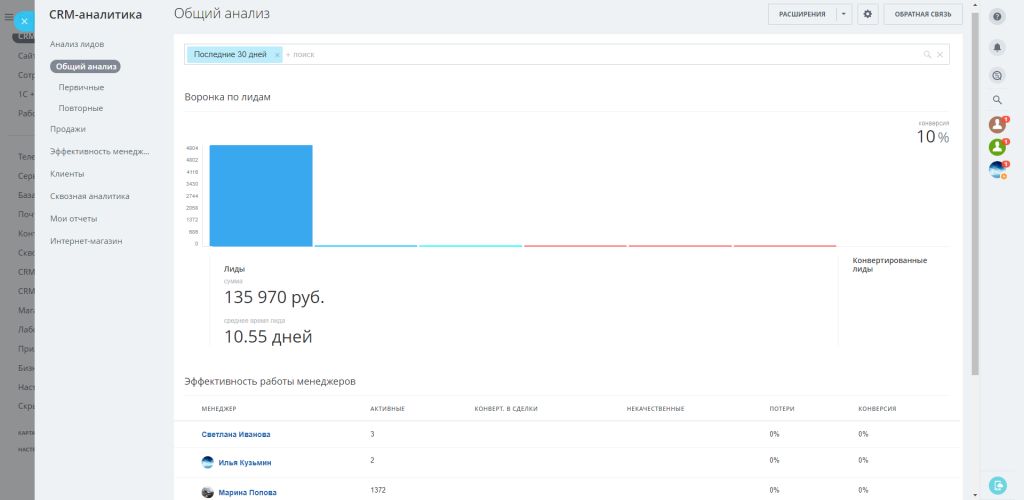Remove the 'Последние 30 дней' filter tag
The height and width of the screenshot is (500, 1024).
tap(277, 55)
